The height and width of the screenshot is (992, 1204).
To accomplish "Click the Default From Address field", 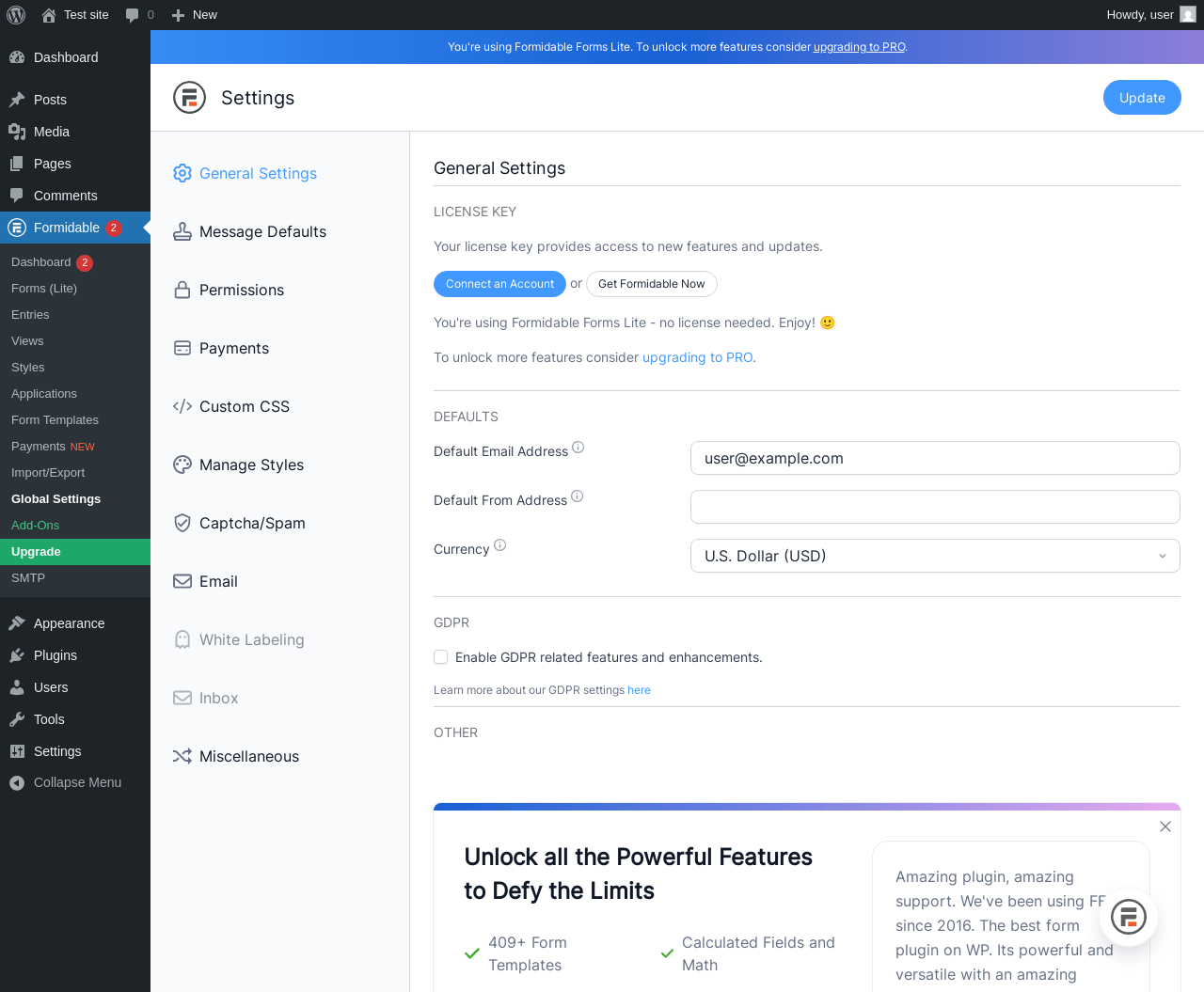I will click(x=935, y=507).
